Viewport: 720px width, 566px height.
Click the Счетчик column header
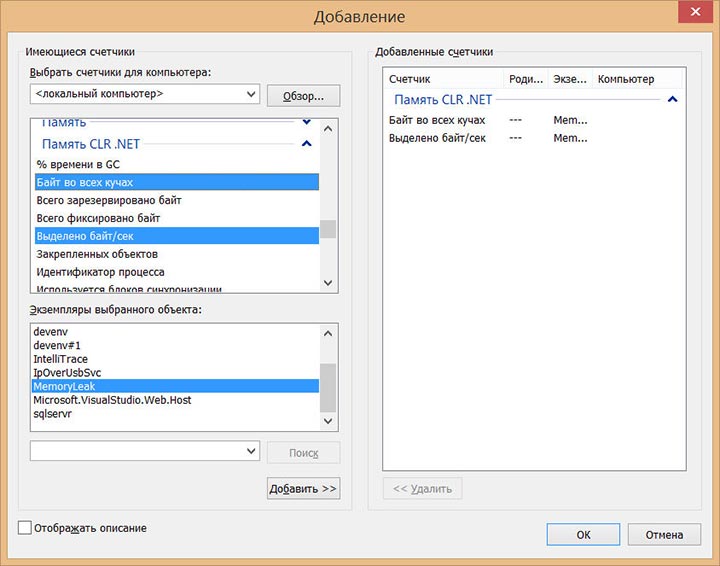coord(444,79)
